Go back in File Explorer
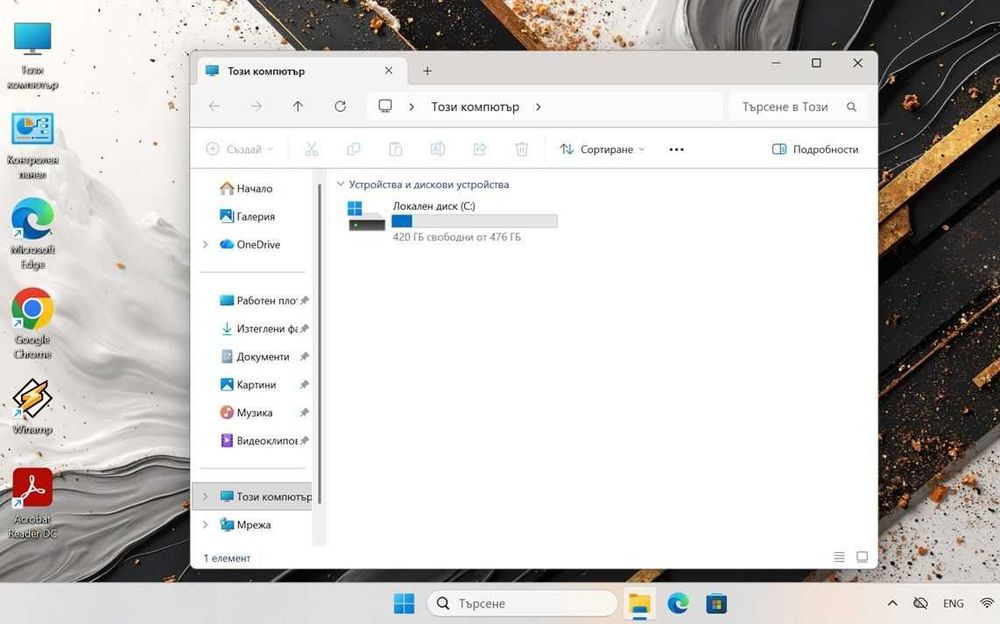Screen dimensions: 1000x624 214,107
